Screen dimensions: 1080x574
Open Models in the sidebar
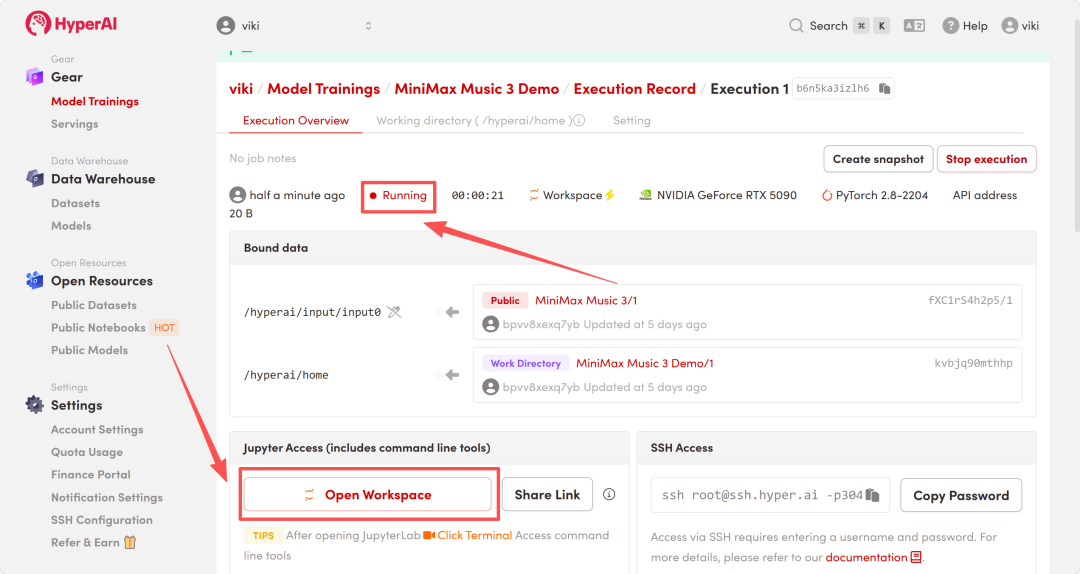coord(71,225)
